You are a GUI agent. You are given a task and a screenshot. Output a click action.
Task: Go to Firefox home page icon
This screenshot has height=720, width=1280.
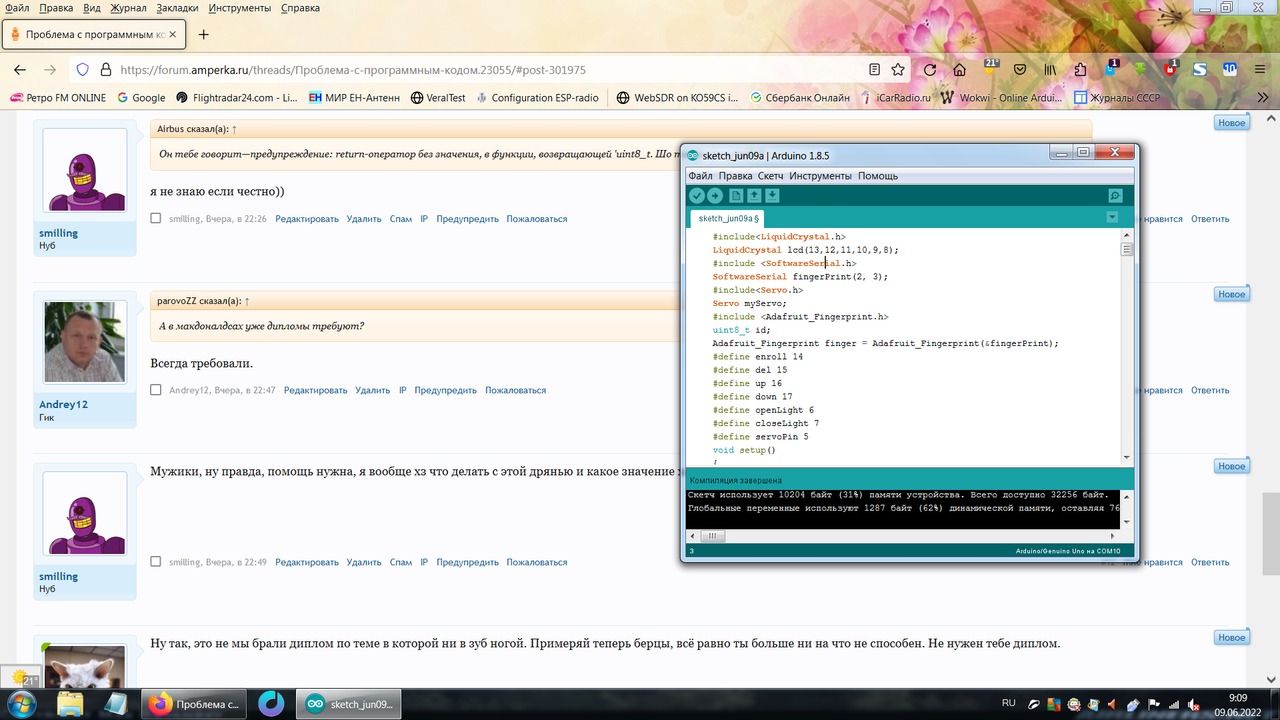pyautogui.click(x=960, y=70)
